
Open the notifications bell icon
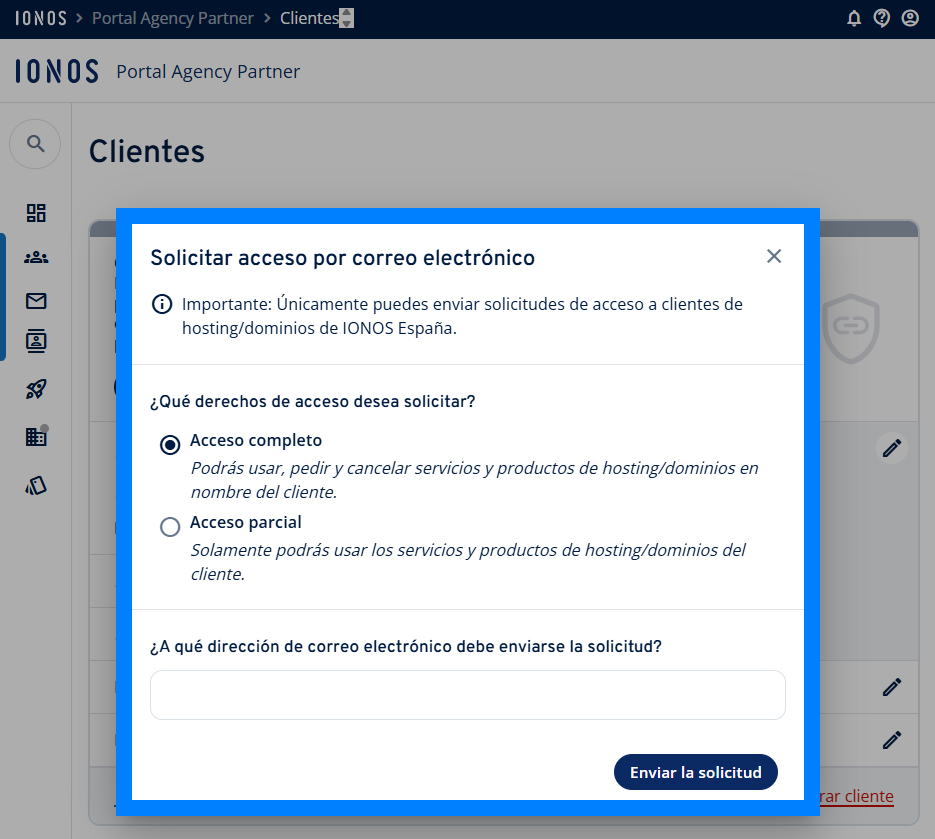pos(854,18)
